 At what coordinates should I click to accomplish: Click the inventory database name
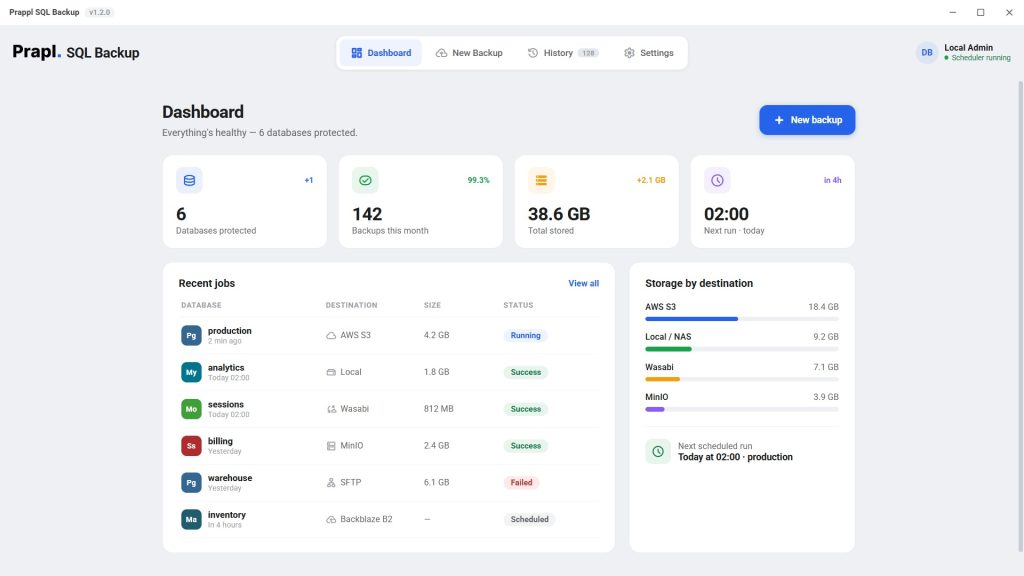coord(227,515)
